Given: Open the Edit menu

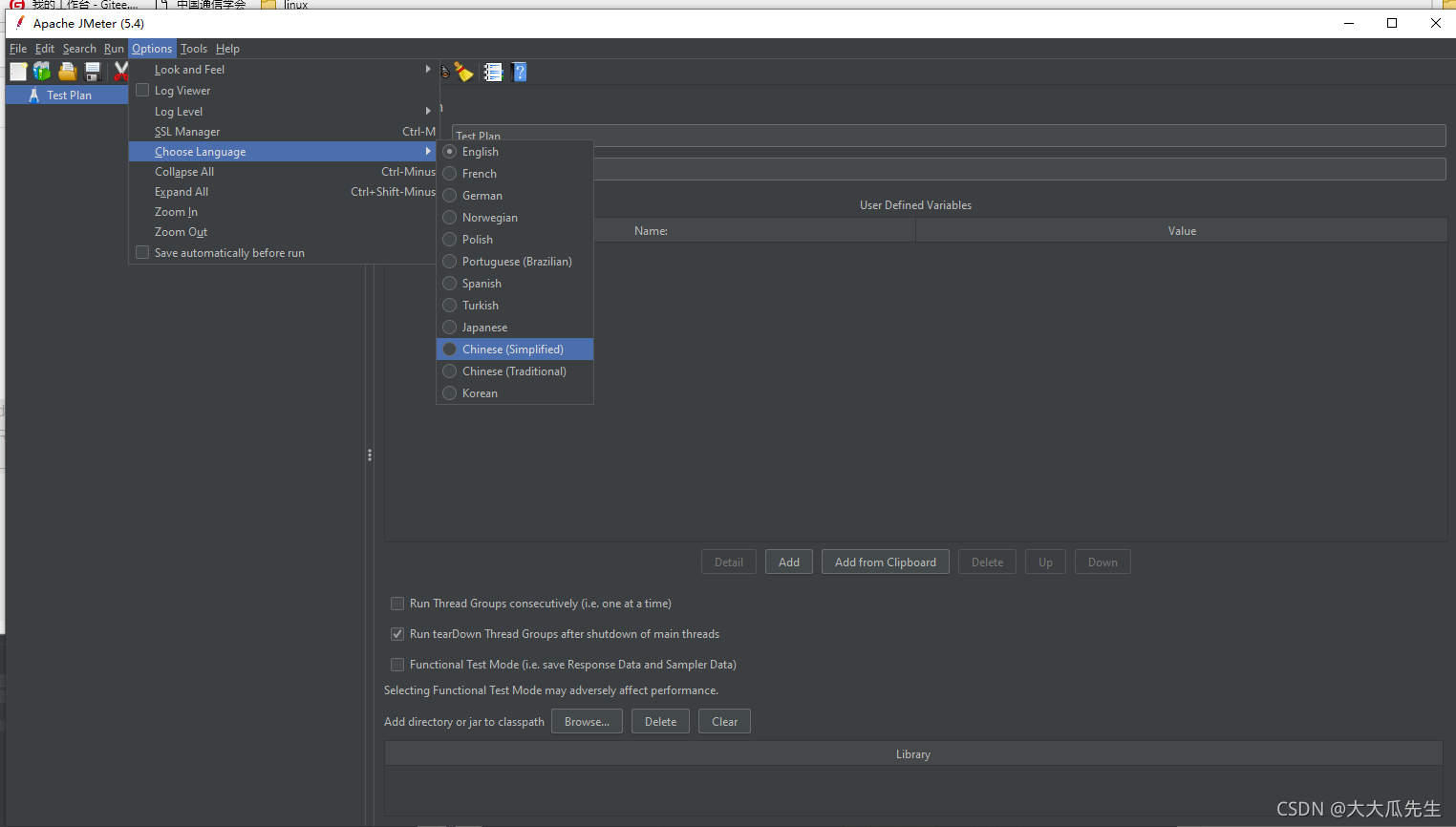Looking at the screenshot, I should pyautogui.click(x=45, y=49).
